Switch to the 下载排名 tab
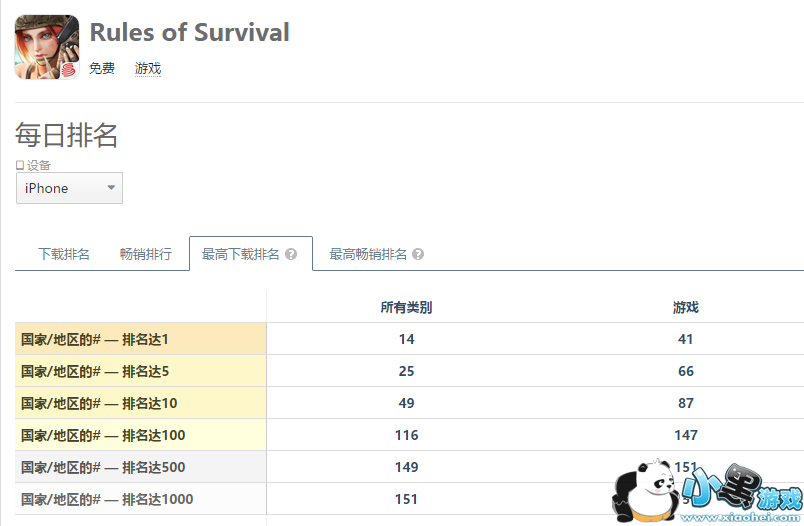Image resolution: width=804 pixels, height=526 pixels. point(64,255)
